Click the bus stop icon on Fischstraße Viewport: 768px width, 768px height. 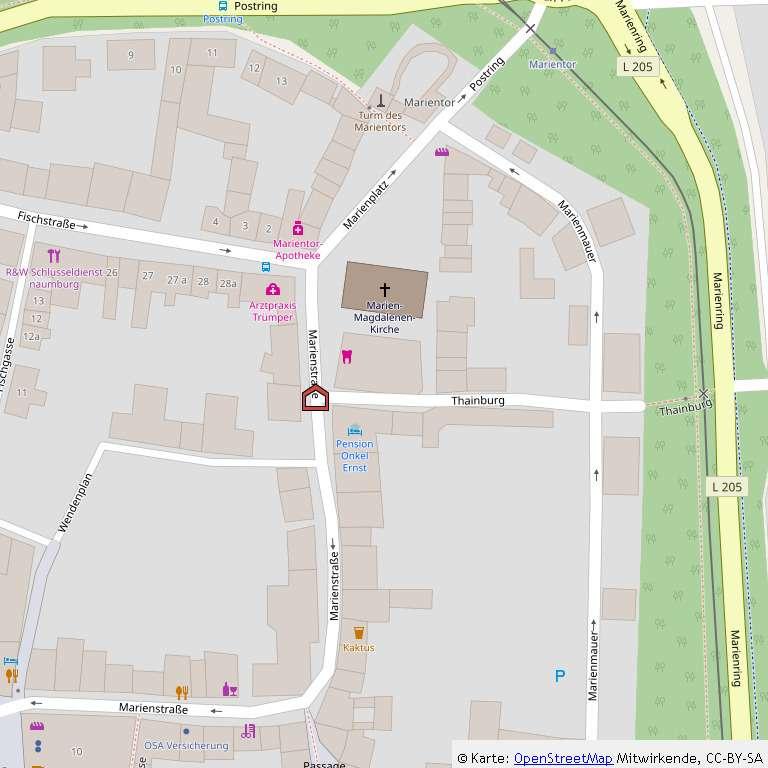(265, 267)
